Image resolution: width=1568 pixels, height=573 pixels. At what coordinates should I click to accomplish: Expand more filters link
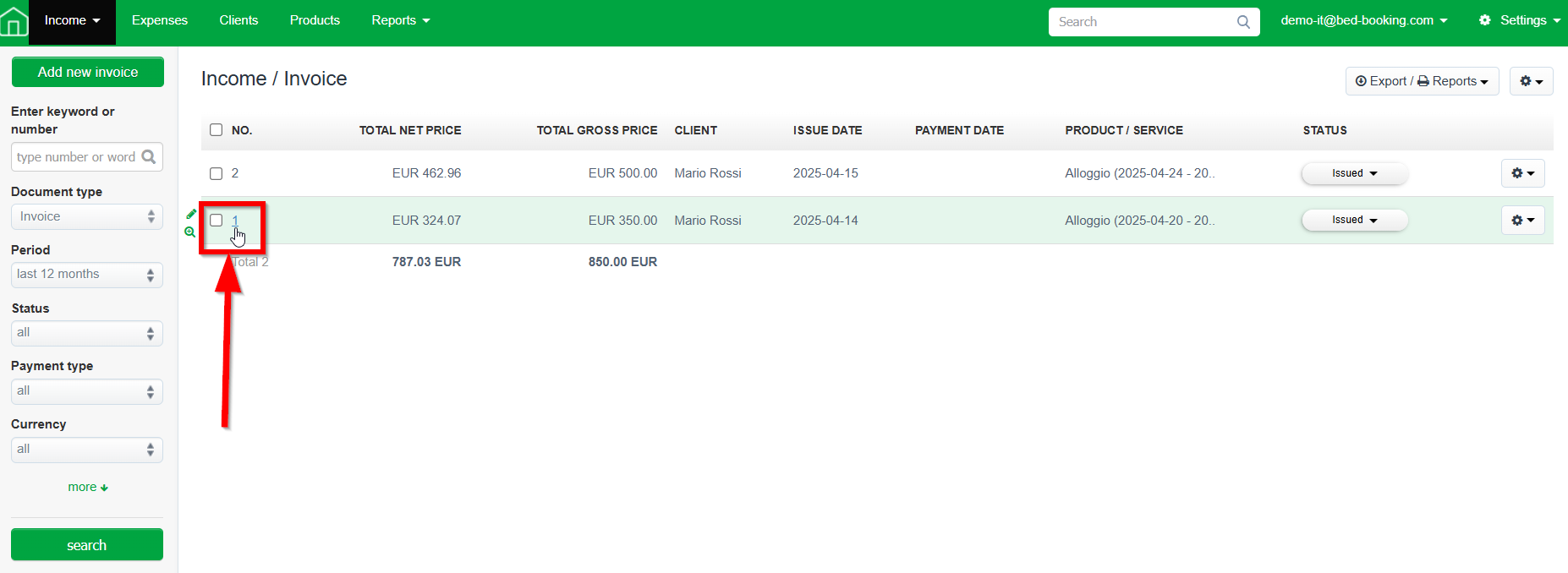tap(87, 487)
